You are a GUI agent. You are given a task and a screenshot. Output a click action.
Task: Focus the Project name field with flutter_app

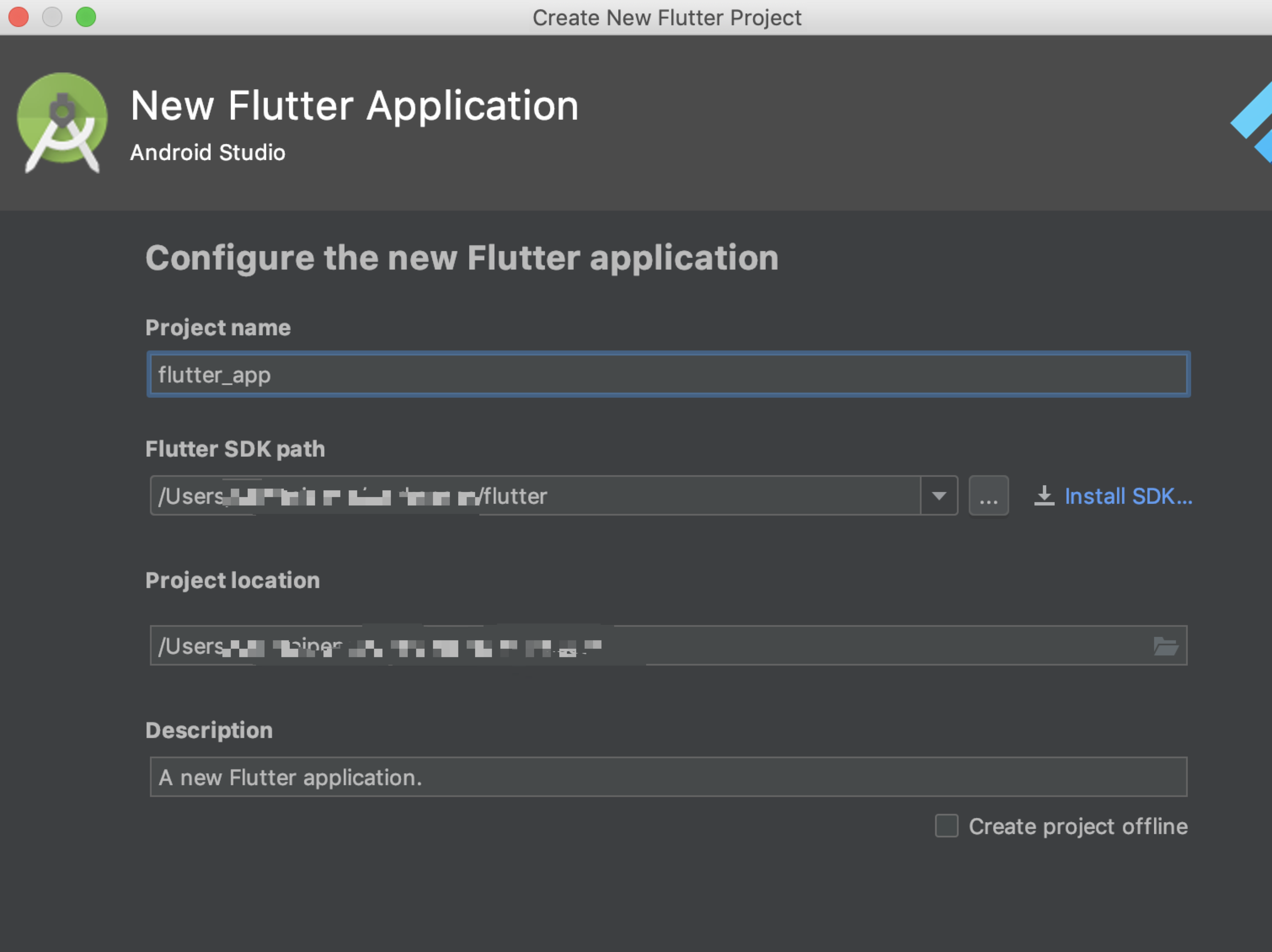[x=667, y=374]
